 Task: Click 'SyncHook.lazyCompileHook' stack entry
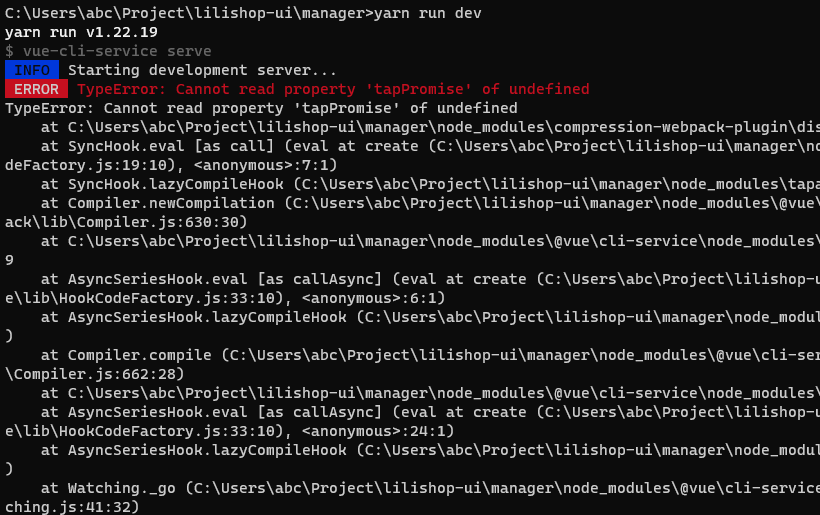(x=176, y=184)
